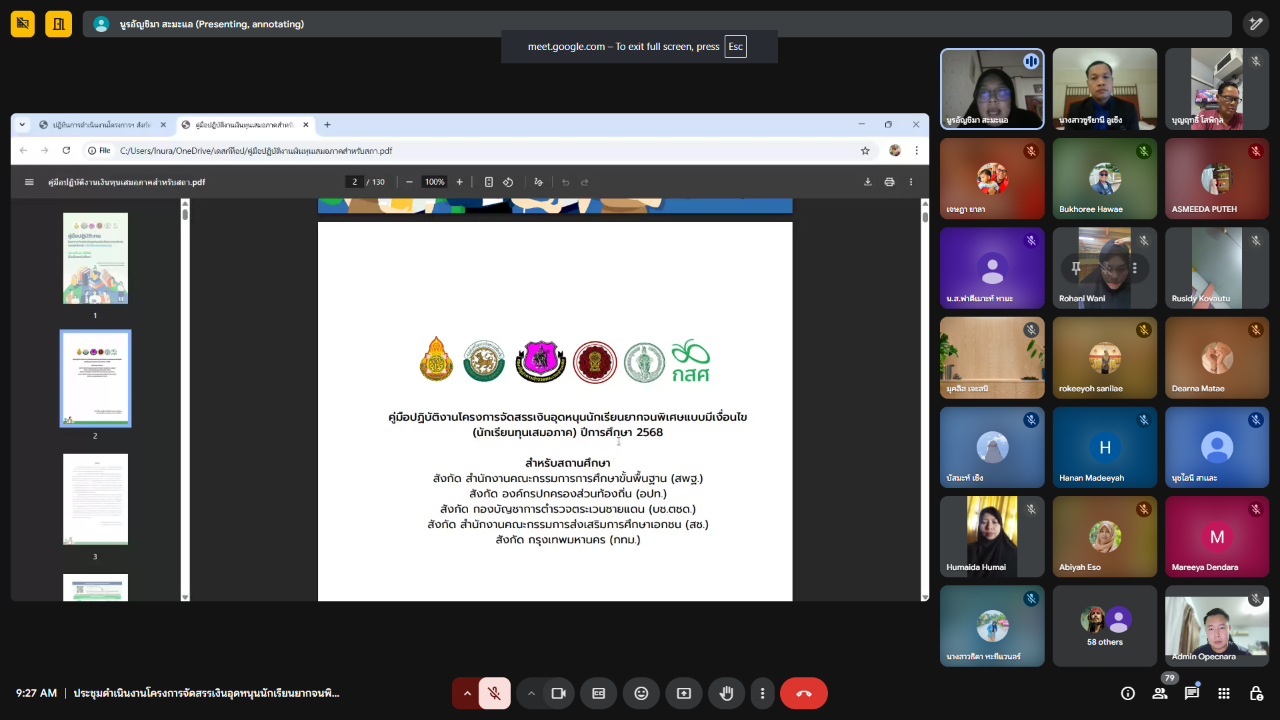Go forward in the shared browser
Image resolution: width=1280 pixels, height=720 pixels.
click(x=44, y=150)
